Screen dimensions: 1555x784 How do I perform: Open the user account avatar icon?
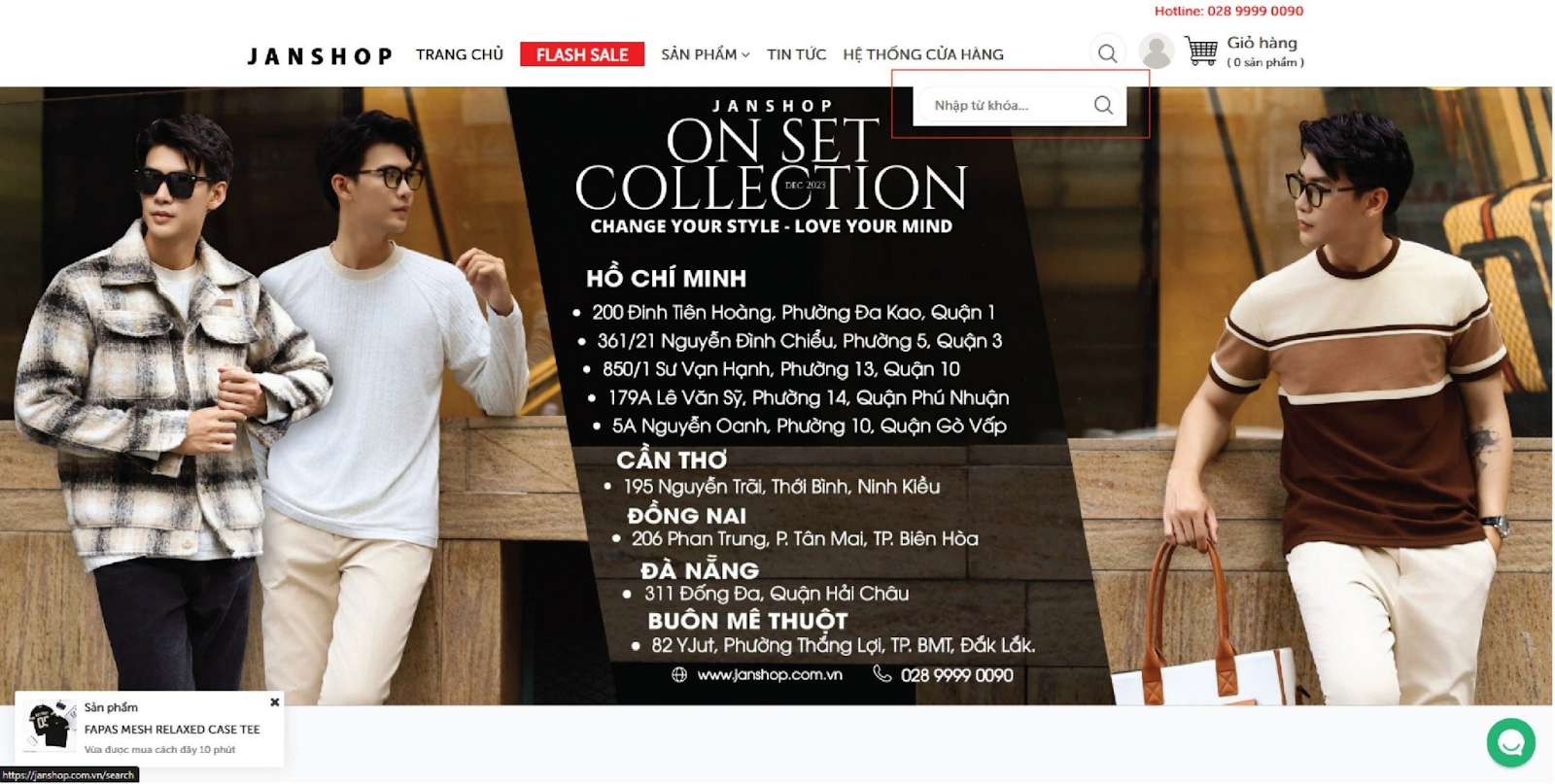coord(1156,51)
